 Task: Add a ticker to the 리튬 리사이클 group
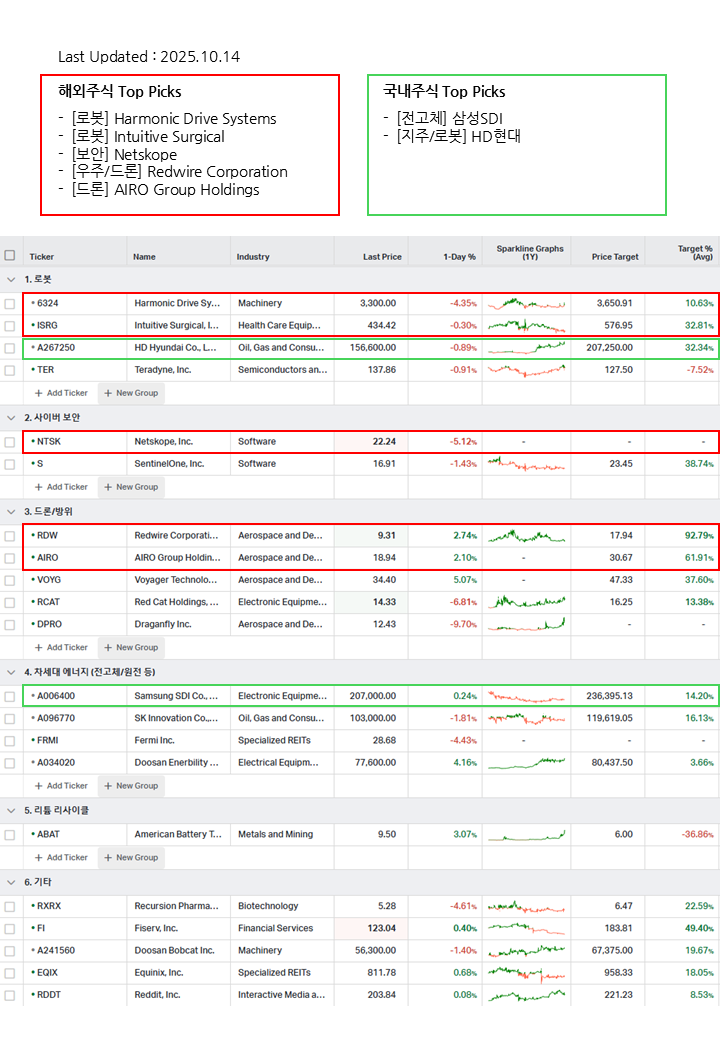point(61,857)
